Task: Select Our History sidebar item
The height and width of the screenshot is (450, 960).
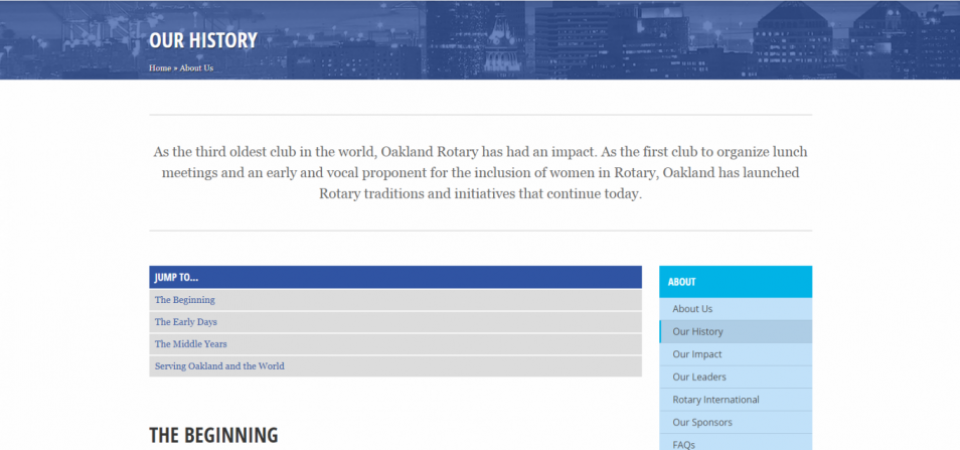Action: click(735, 331)
